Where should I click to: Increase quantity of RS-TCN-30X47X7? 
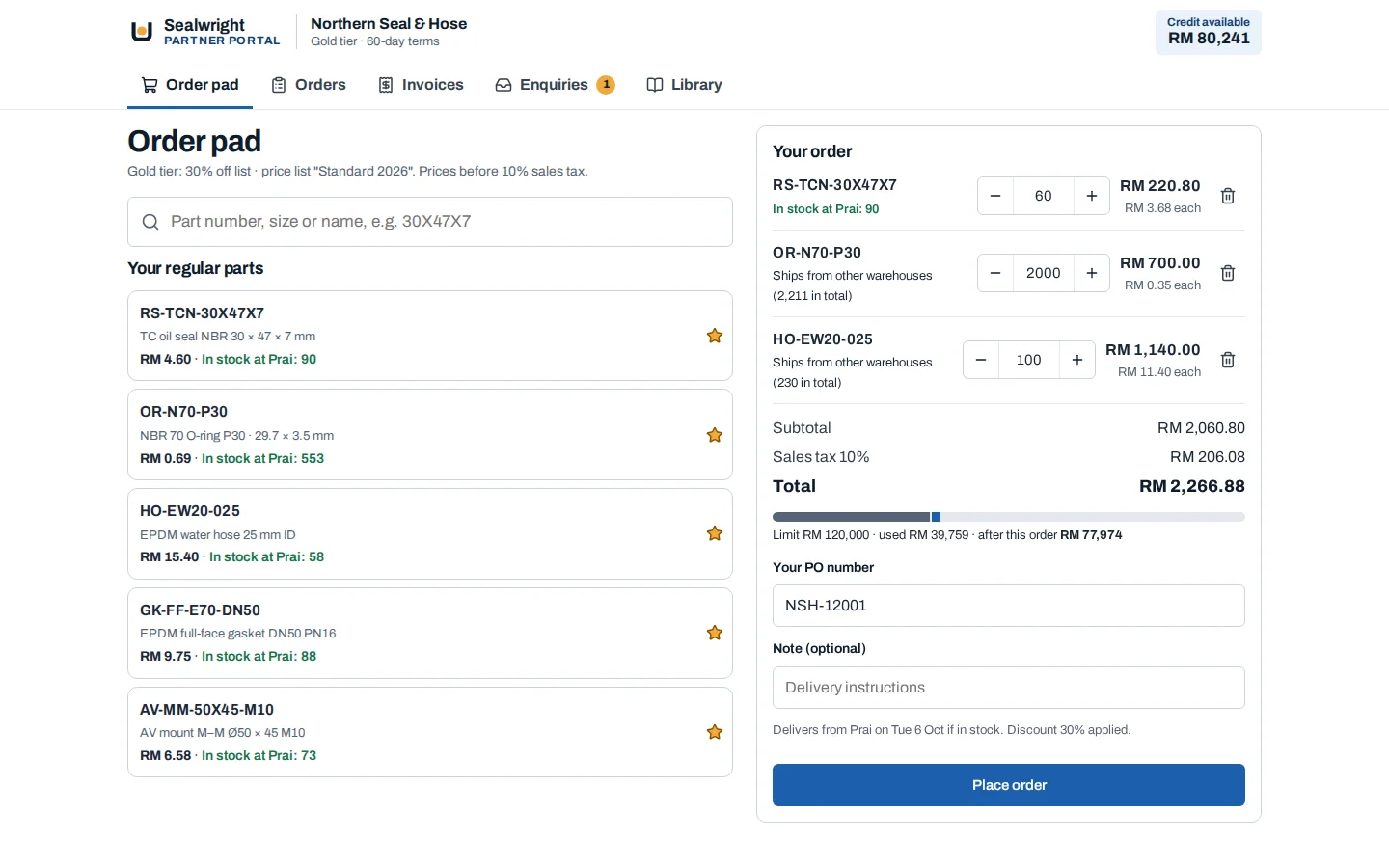1092,196
